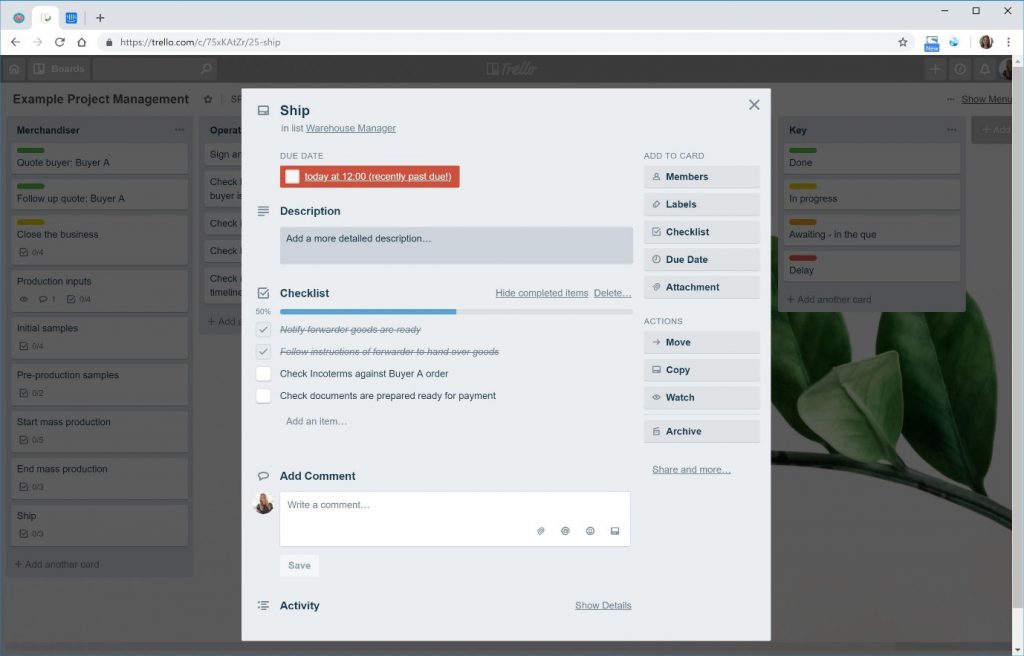Close the Ship card dialog
The width and height of the screenshot is (1024, 656).
tap(754, 105)
